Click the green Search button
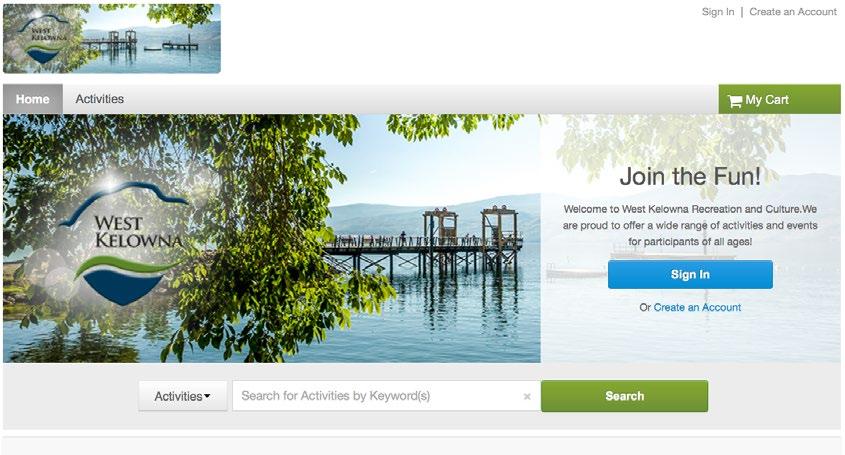The image size is (845, 455). pos(625,396)
